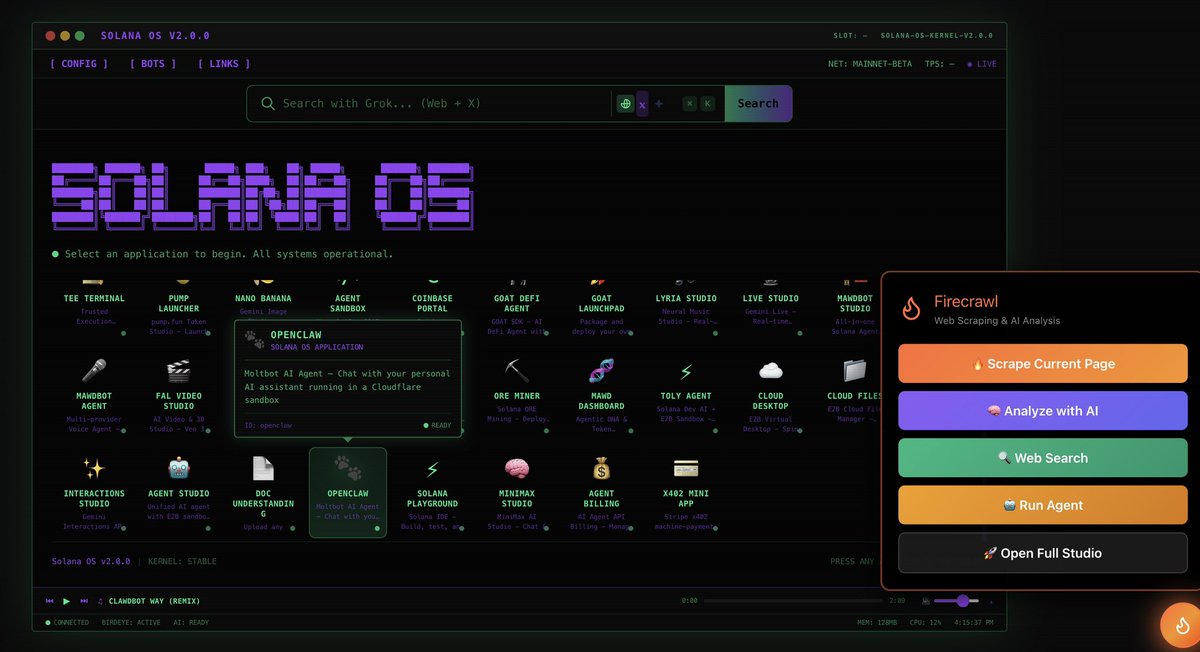Open Agent Studio robot icon
Image resolution: width=1200 pixels, height=652 pixels.
[x=179, y=468]
